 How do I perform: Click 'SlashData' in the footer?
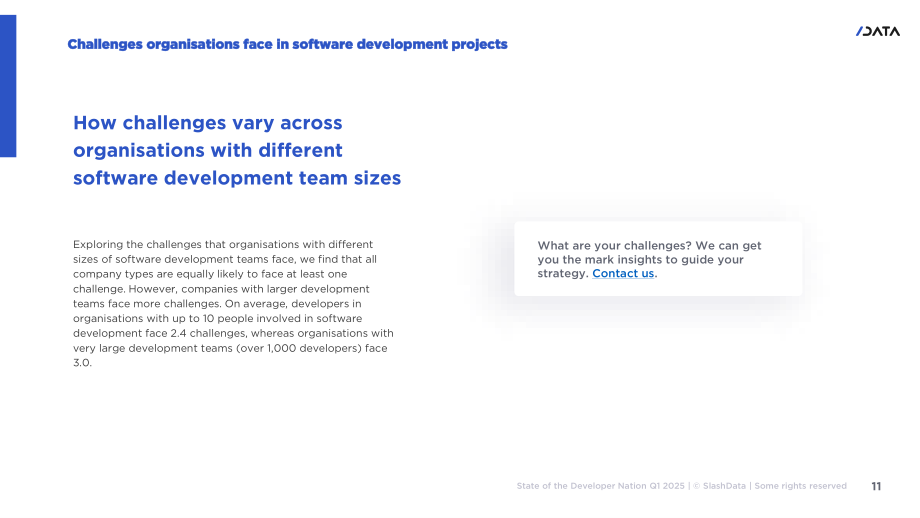(724, 486)
